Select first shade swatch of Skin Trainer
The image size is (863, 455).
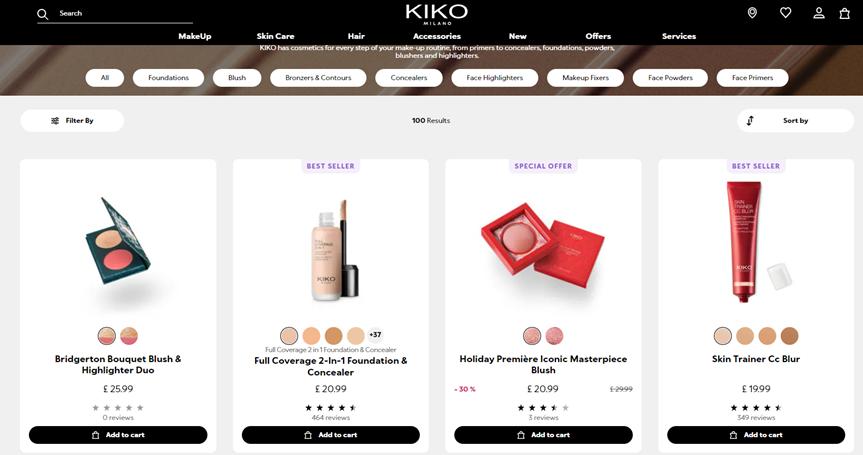(x=723, y=336)
